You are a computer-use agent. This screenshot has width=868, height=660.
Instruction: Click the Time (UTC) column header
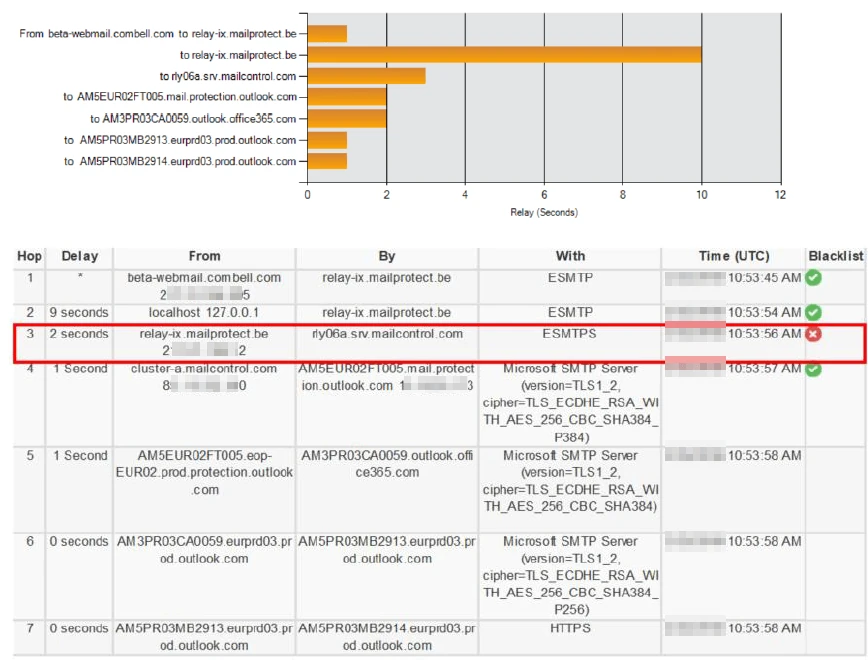[733, 256]
